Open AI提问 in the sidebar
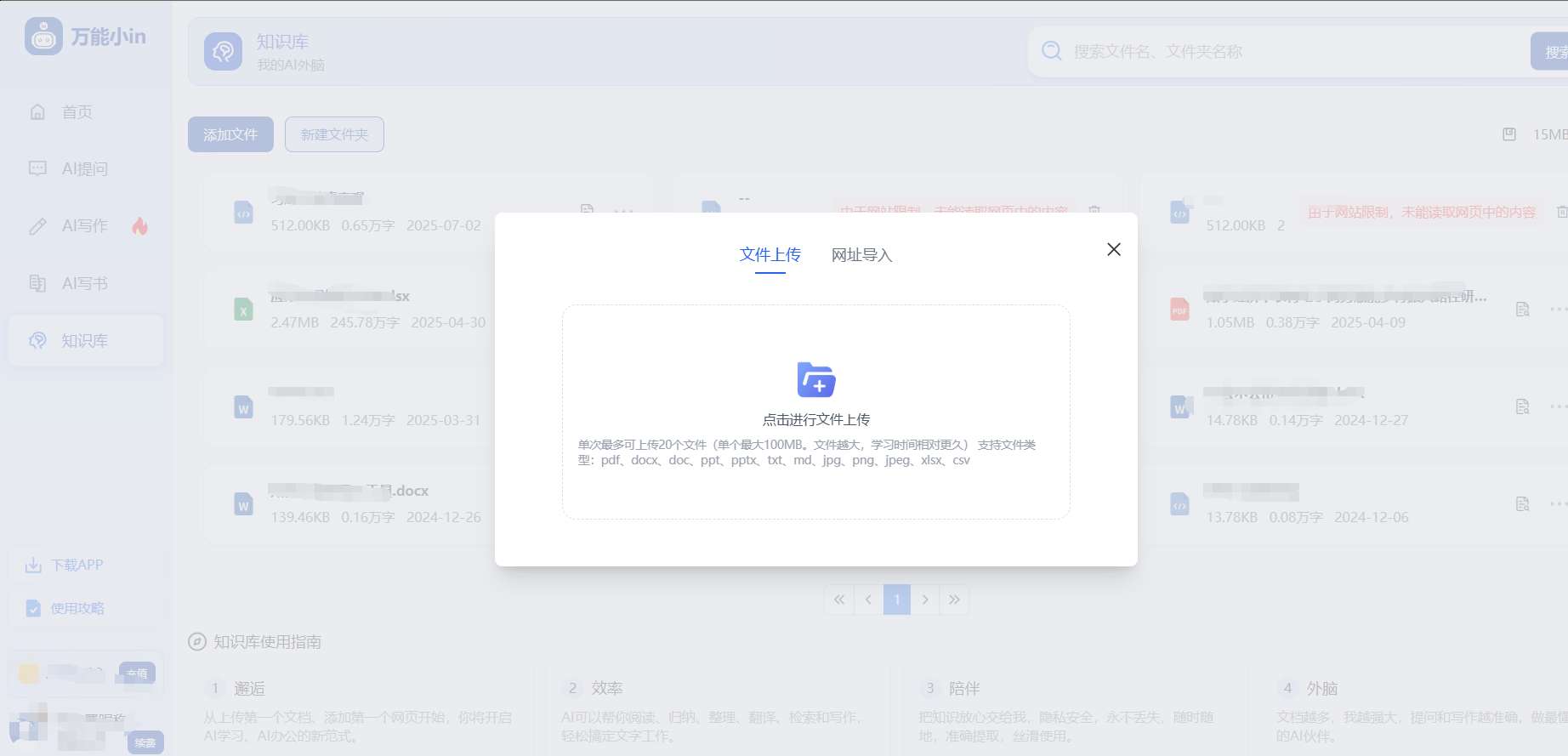The height and width of the screenshot is (756, 1568). pyautogui.click(x=84, y=169)
